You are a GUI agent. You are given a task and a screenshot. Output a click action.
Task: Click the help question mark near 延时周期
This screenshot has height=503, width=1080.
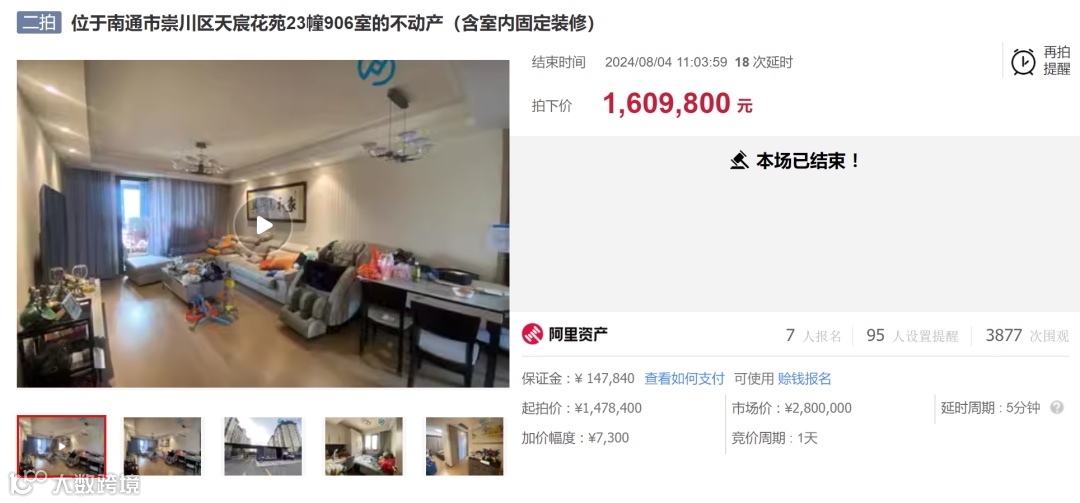click(1057, 407)
